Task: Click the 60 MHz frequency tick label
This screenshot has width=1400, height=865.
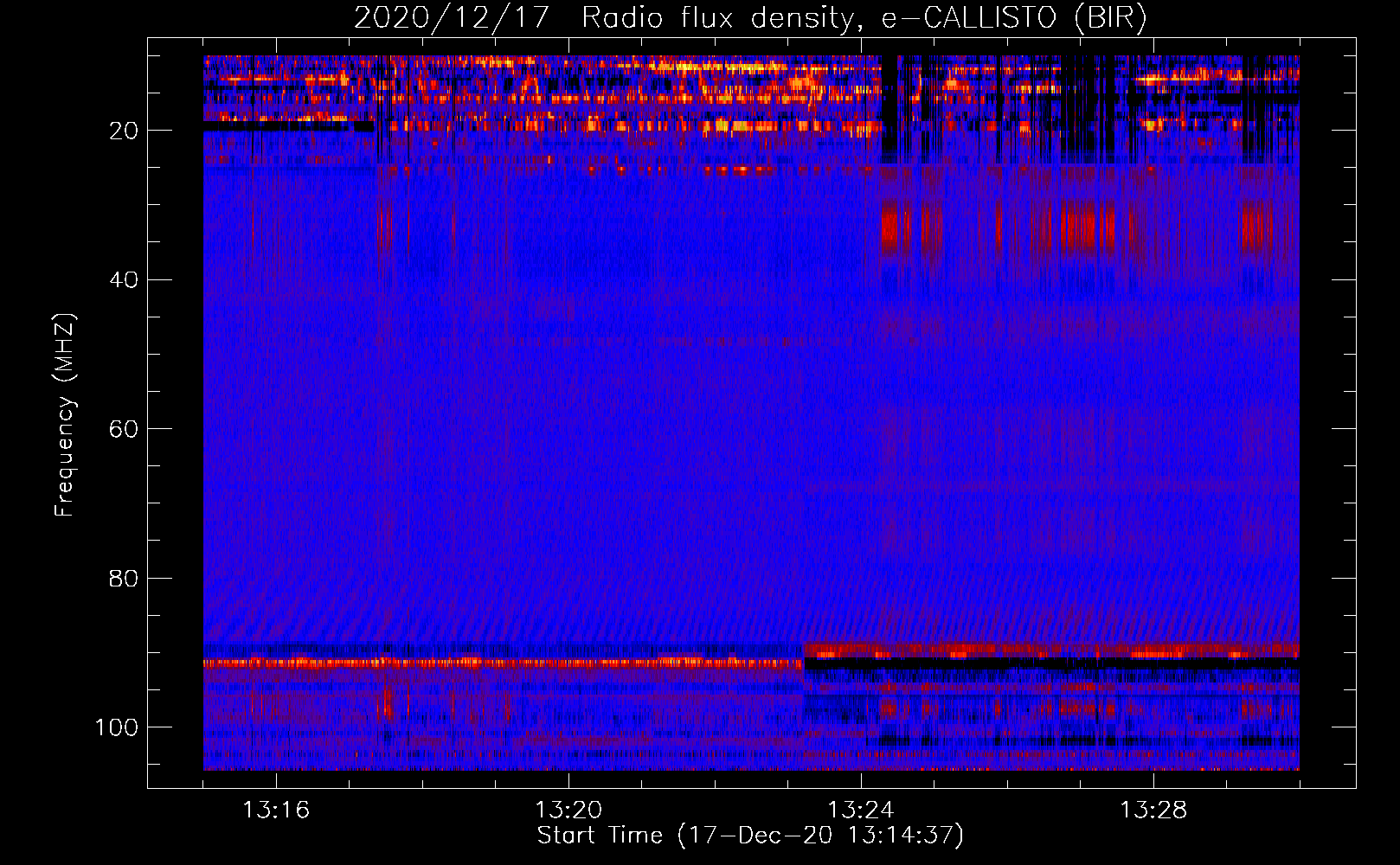Action: tap(124, 429)
